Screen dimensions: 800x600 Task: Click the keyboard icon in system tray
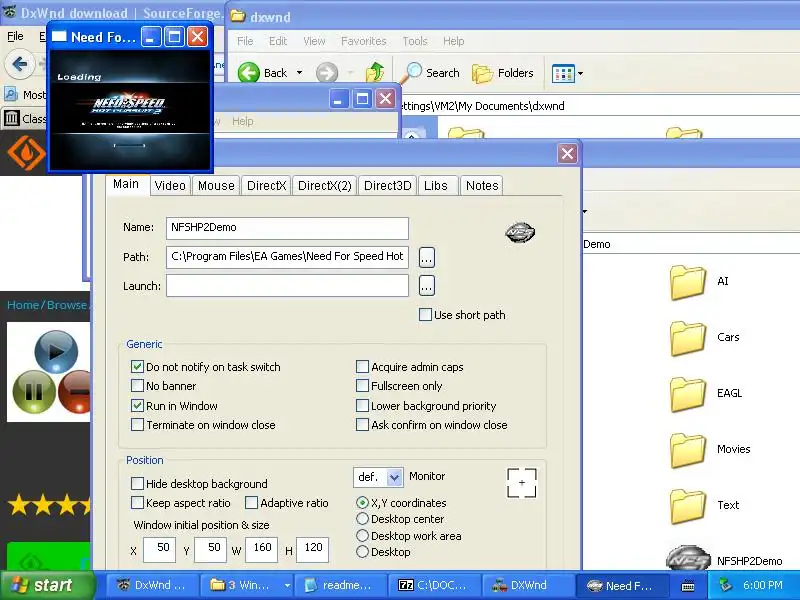pos(688,586)
